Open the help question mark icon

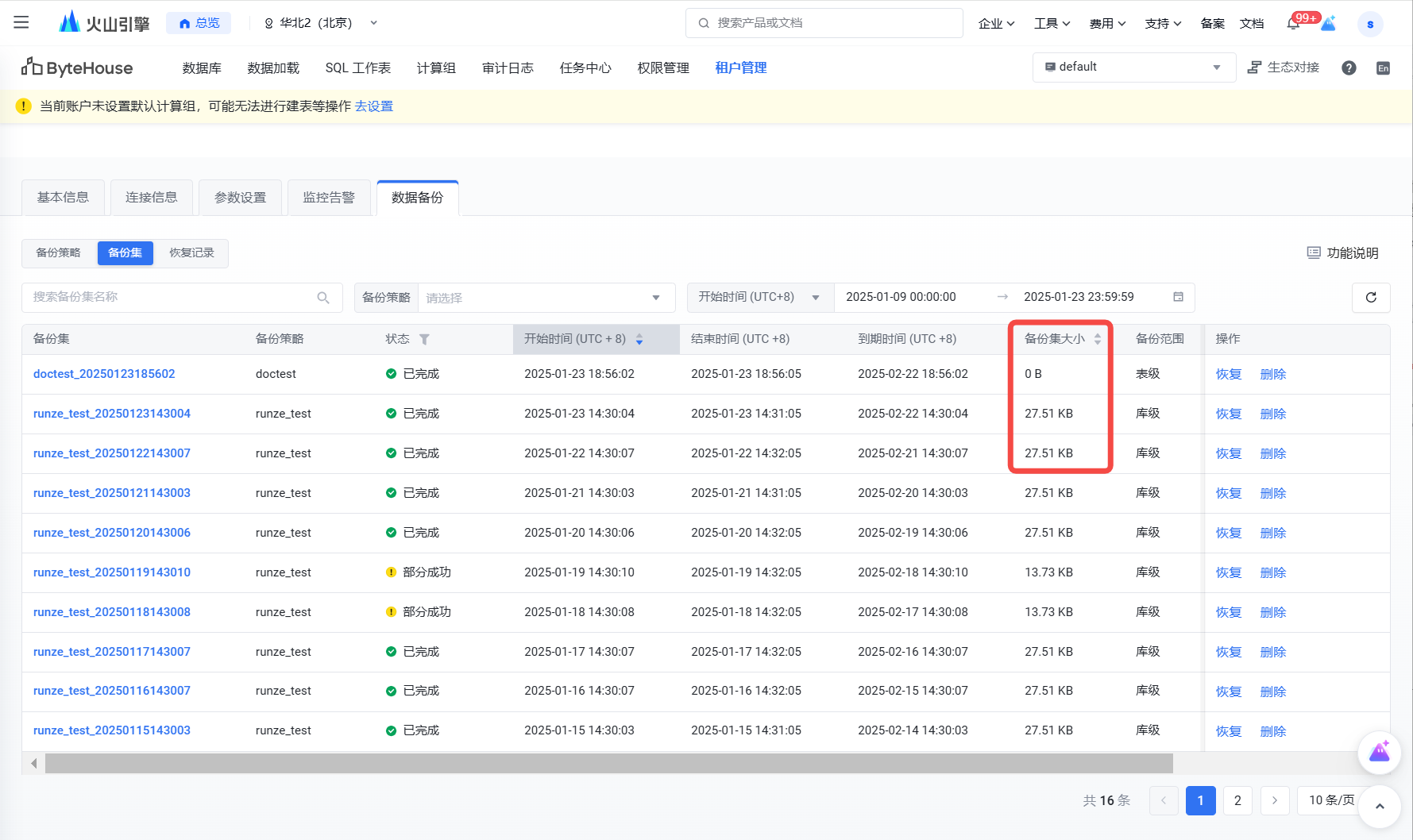pos(1349,67)
